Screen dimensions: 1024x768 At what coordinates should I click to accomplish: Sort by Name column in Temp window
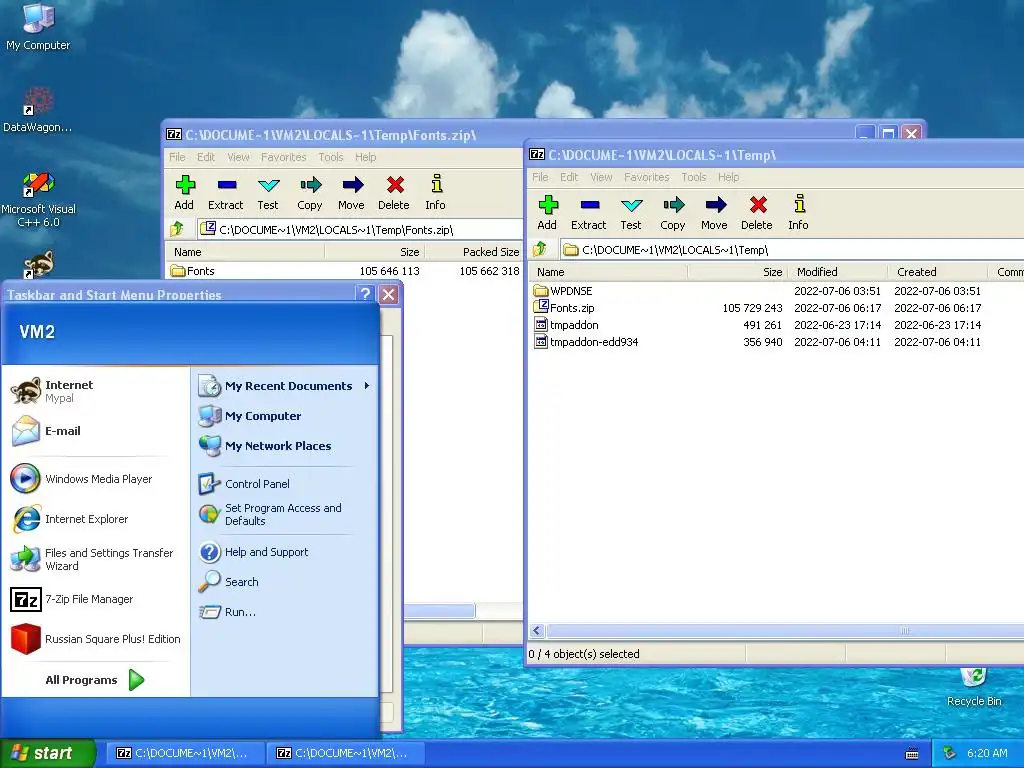[x=608, y=272]
